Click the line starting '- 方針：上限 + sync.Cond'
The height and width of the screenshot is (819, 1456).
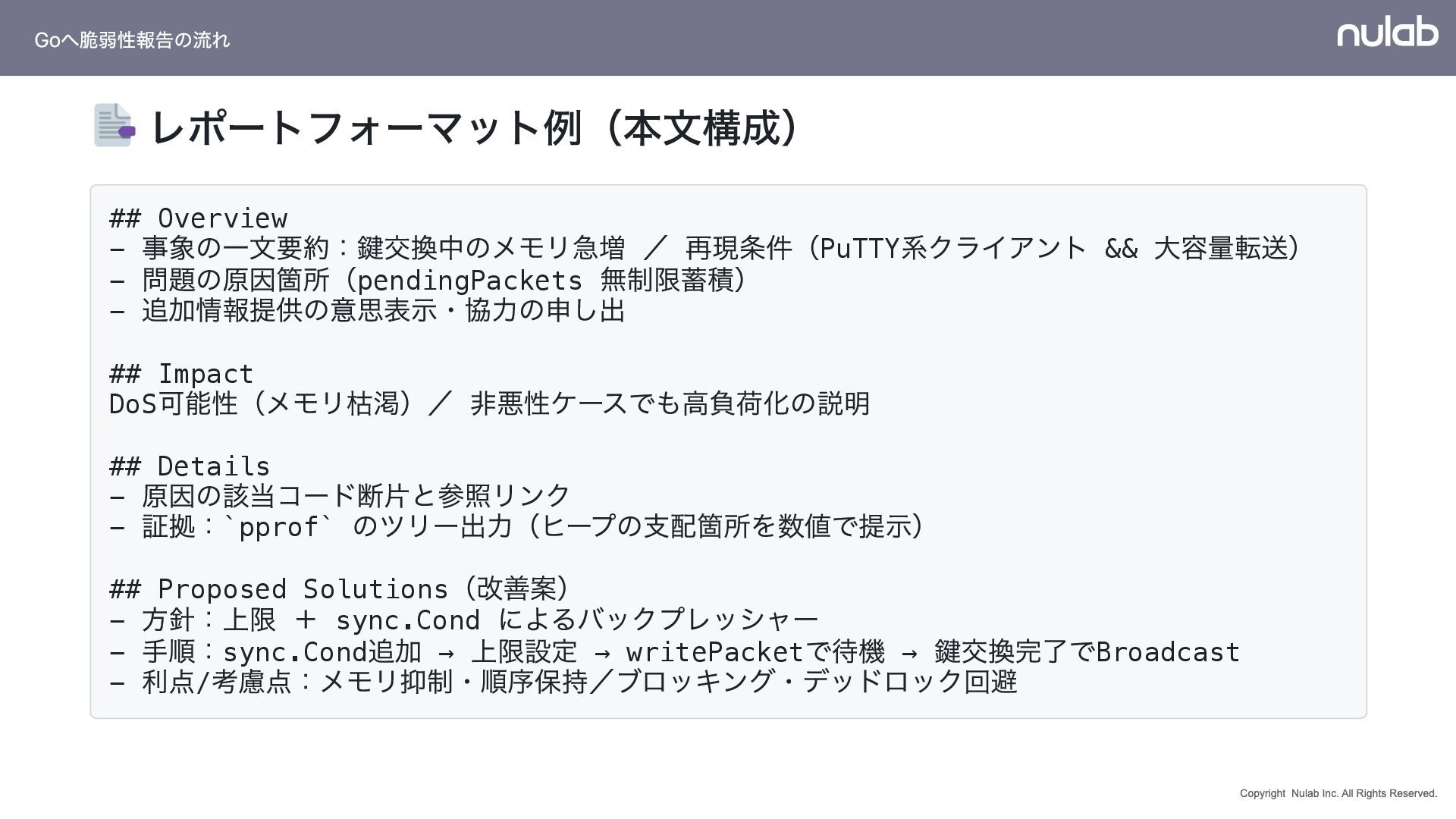coord(464,620)
